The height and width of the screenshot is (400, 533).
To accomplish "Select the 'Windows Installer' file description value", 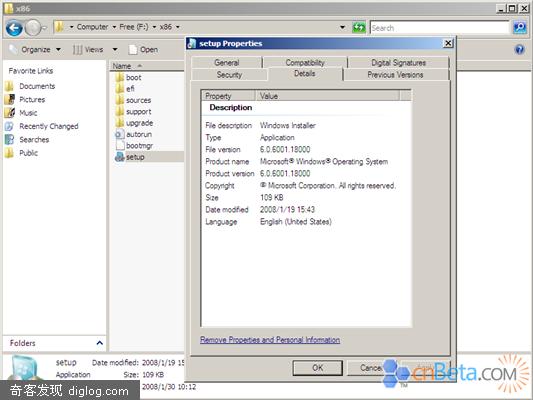I will pos(288,126).
